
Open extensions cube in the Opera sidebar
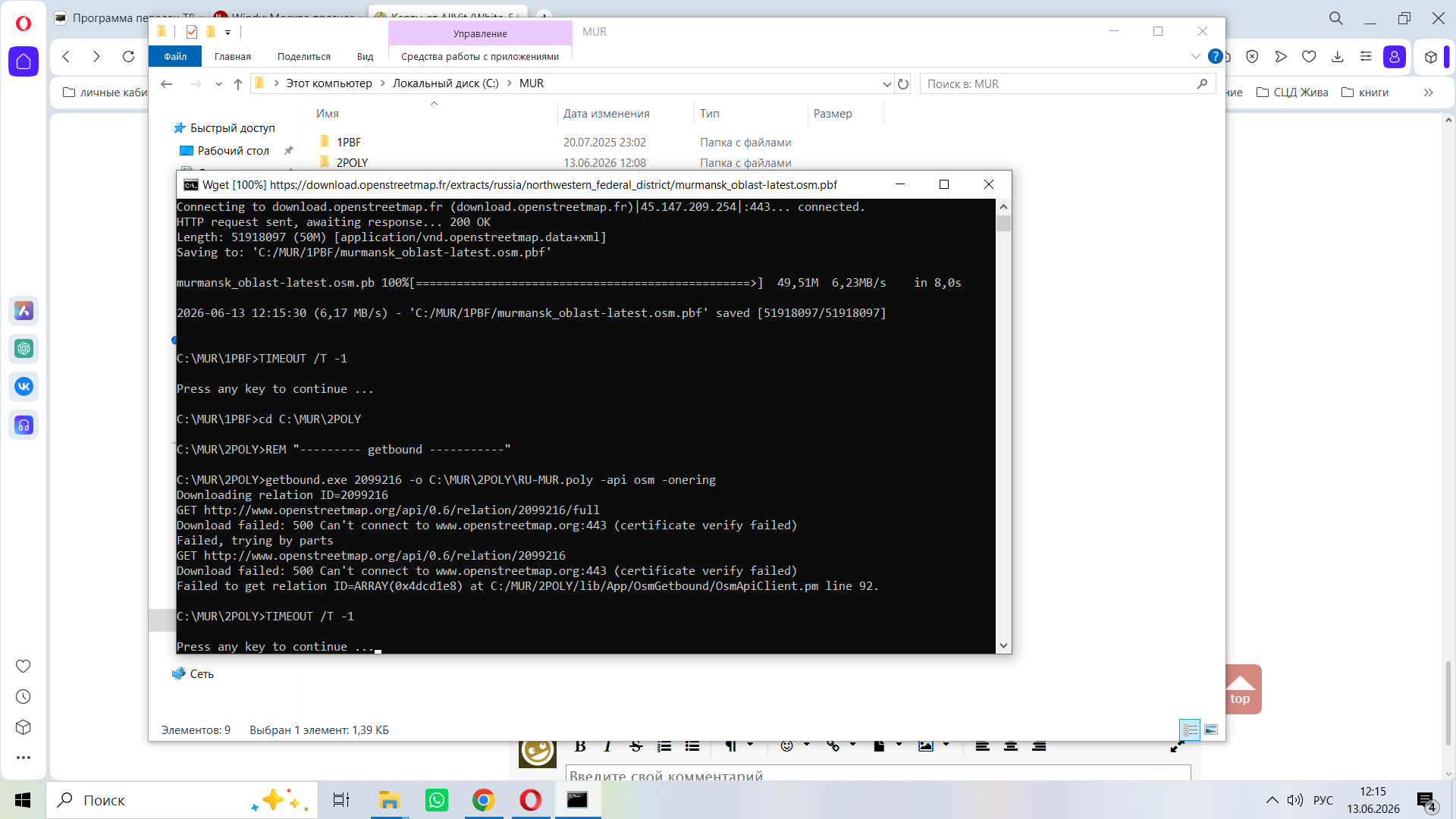click(x=24, y=727)
